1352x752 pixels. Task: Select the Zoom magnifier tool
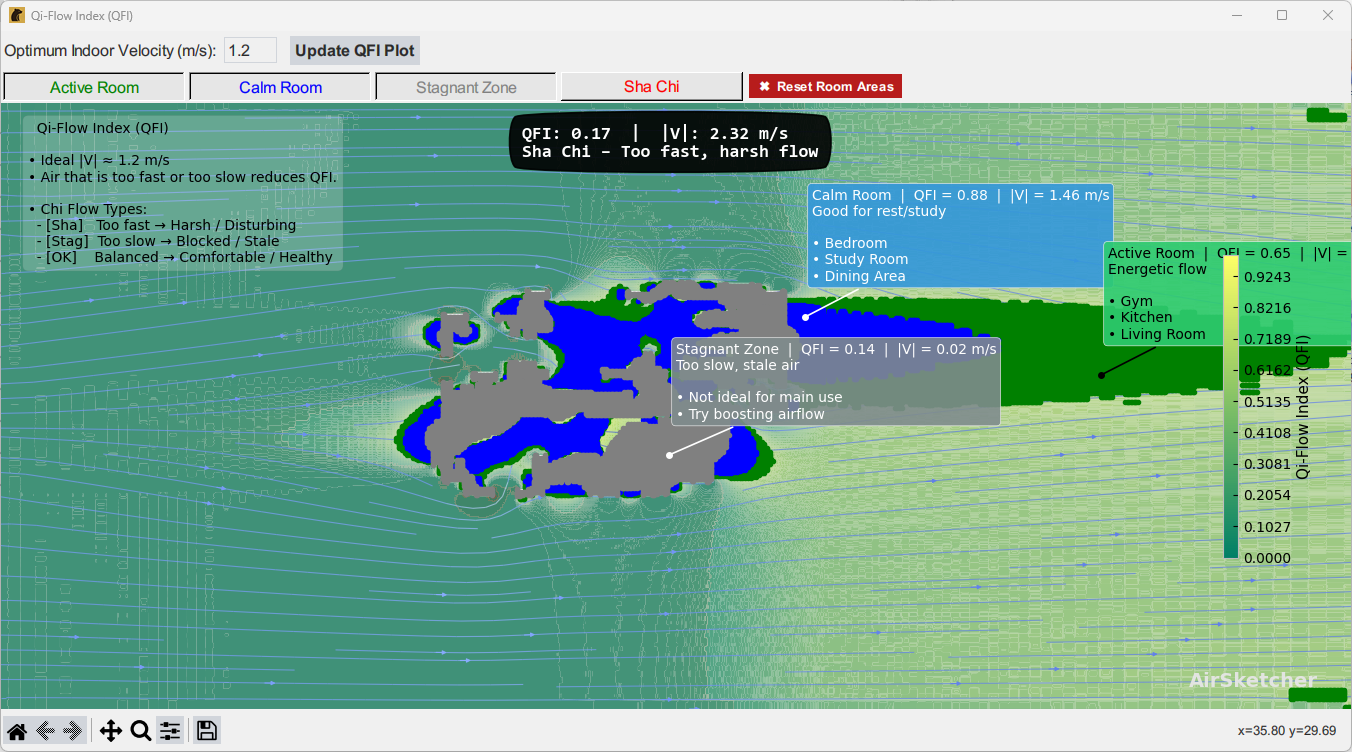[x=141, y=731]
